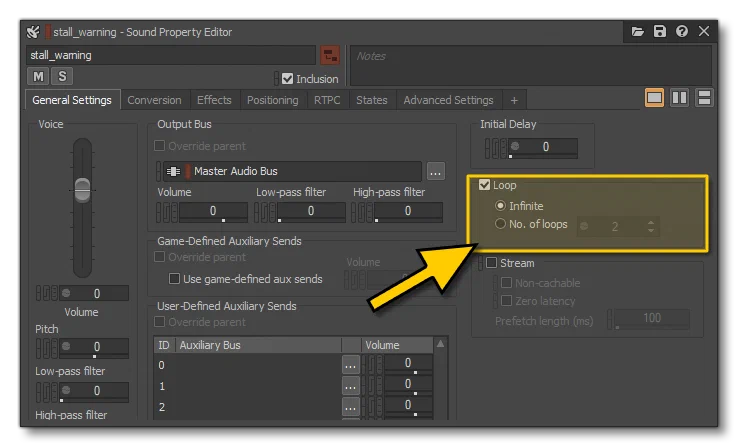
Task: Toggle Game-Defined Auxiliary Sends Override parent
Action: pyautogui.click(x=160, y=257)
